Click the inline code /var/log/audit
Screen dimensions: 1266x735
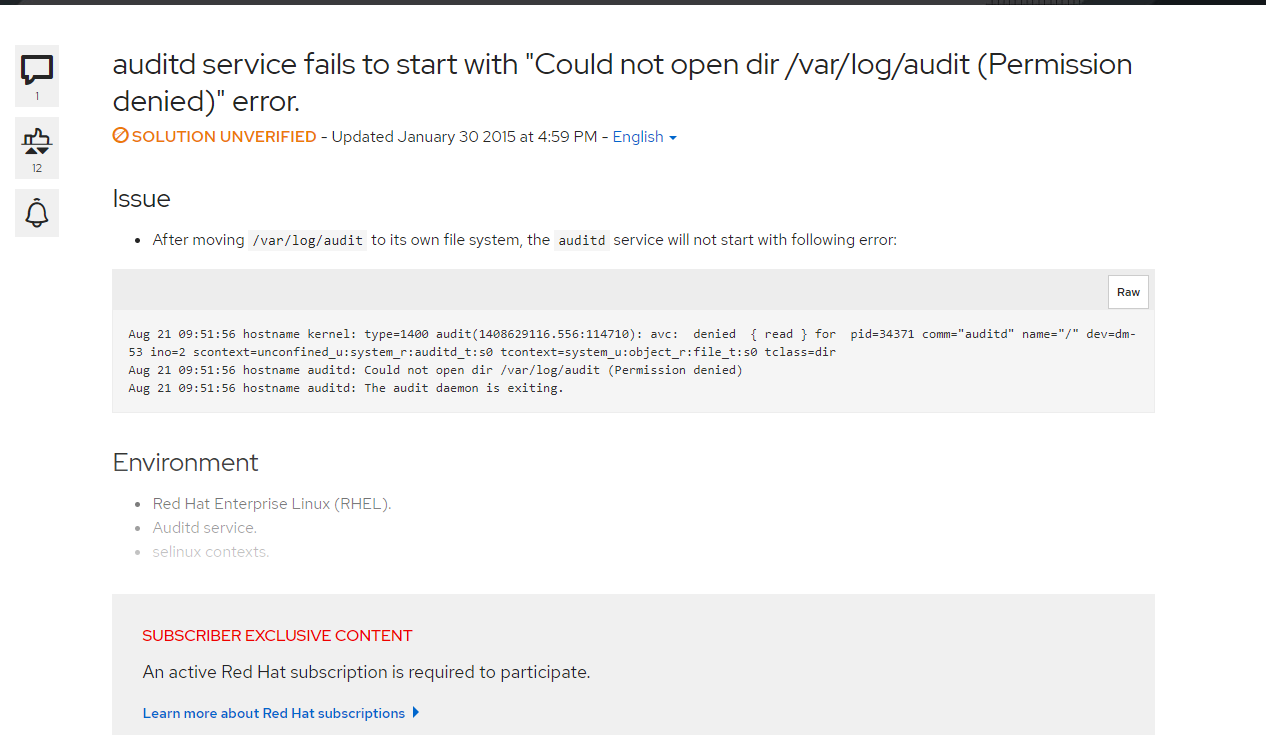307,239
